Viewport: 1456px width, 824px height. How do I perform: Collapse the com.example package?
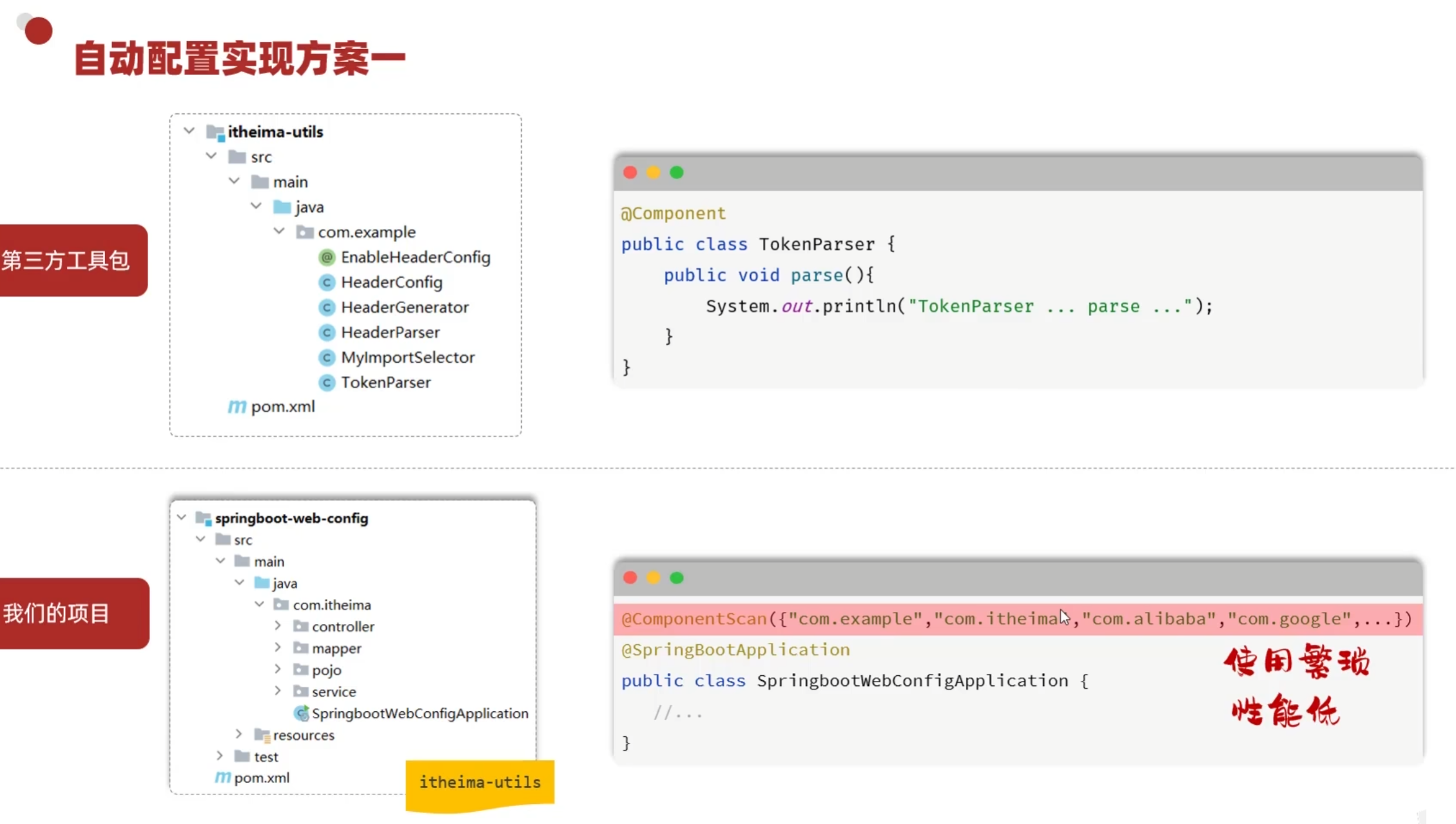tap(279, 231)
